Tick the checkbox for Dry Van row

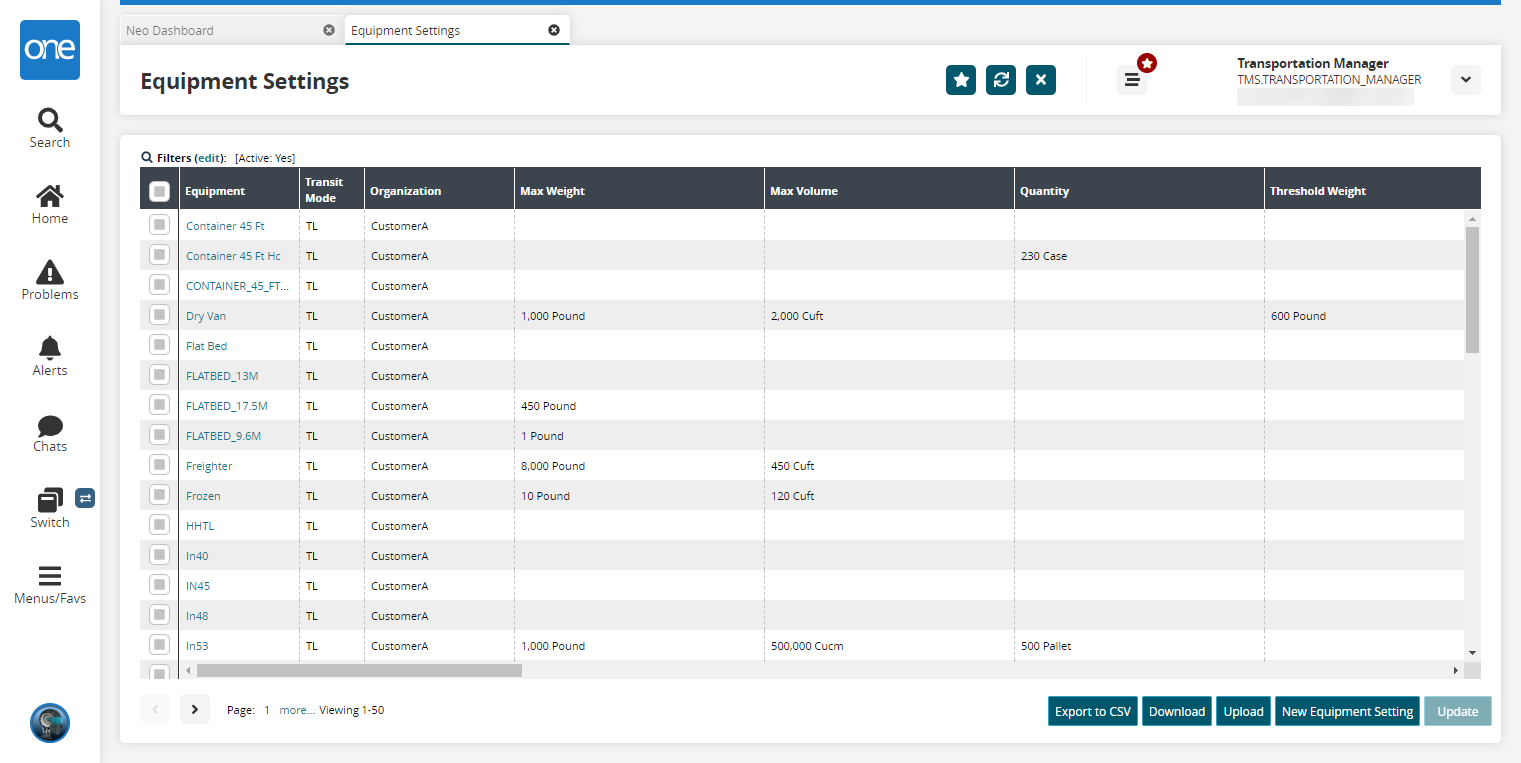(159, 315)
